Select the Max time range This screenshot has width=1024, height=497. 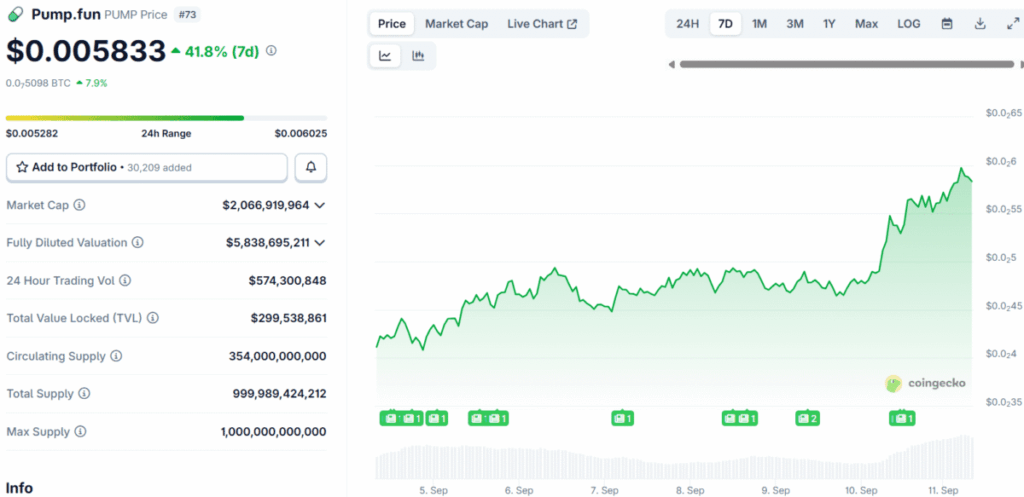point(867,24)
